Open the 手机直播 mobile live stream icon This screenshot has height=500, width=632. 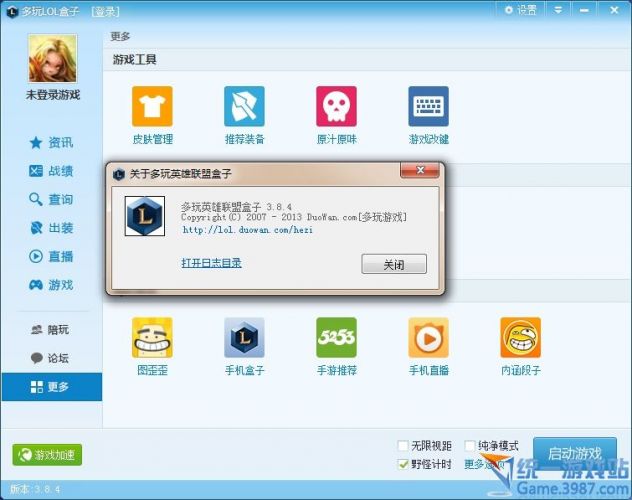[428, 338]
